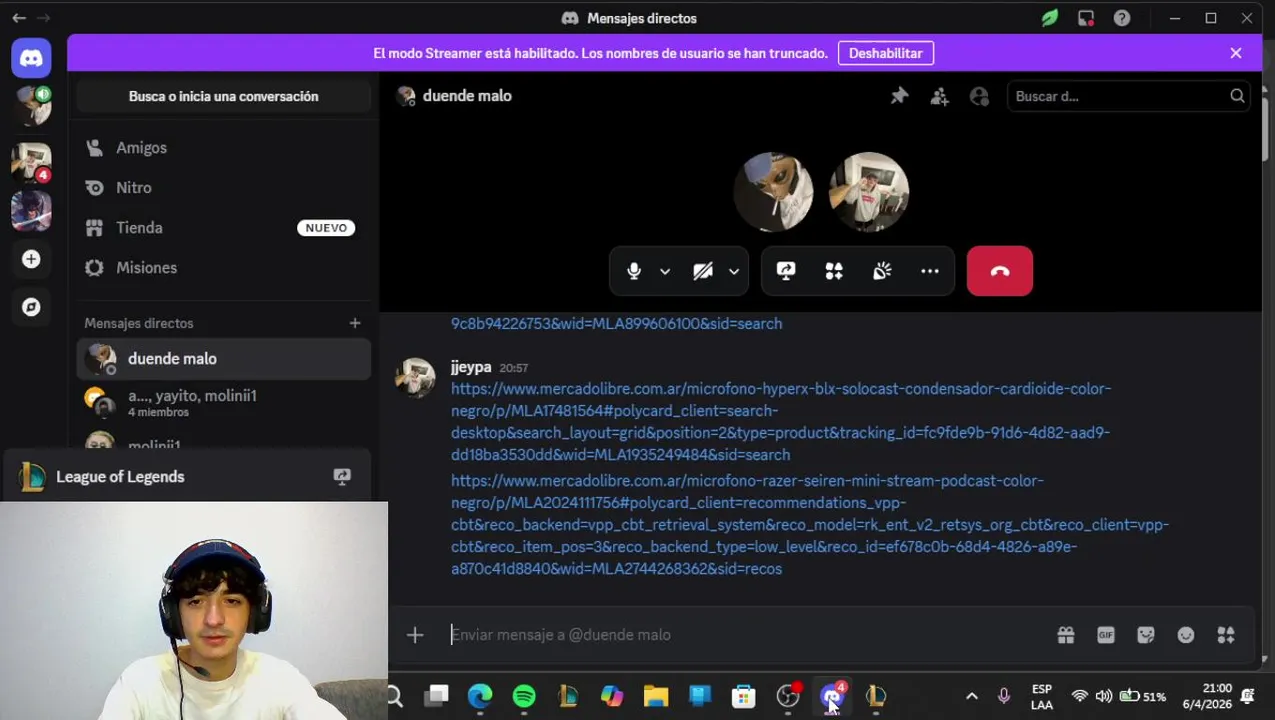This screenshot has width=1275, height=720.
Task: Open the first server with the voice indicator
Action: (31, 106)
